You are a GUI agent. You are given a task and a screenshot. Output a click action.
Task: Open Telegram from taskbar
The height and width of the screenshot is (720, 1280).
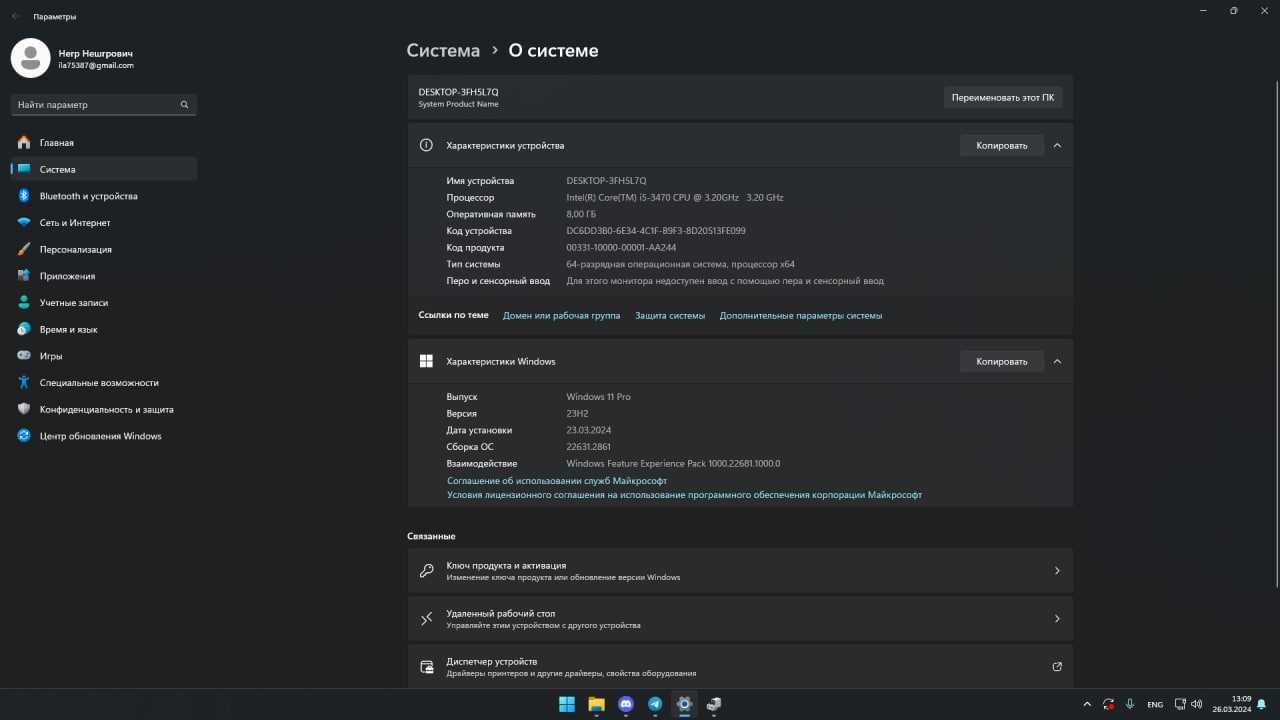pyautogui.click(x=655, y=704)
